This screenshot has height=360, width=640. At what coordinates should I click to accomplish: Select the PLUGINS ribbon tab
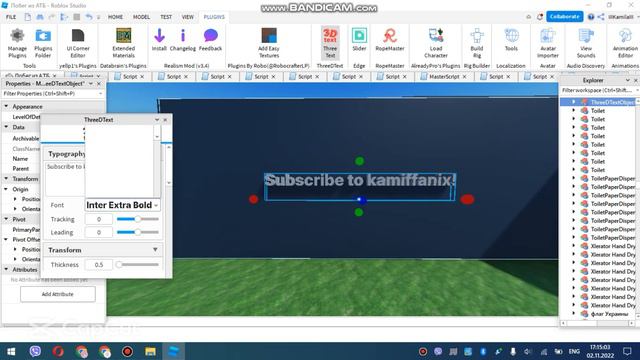click(214, 17)
